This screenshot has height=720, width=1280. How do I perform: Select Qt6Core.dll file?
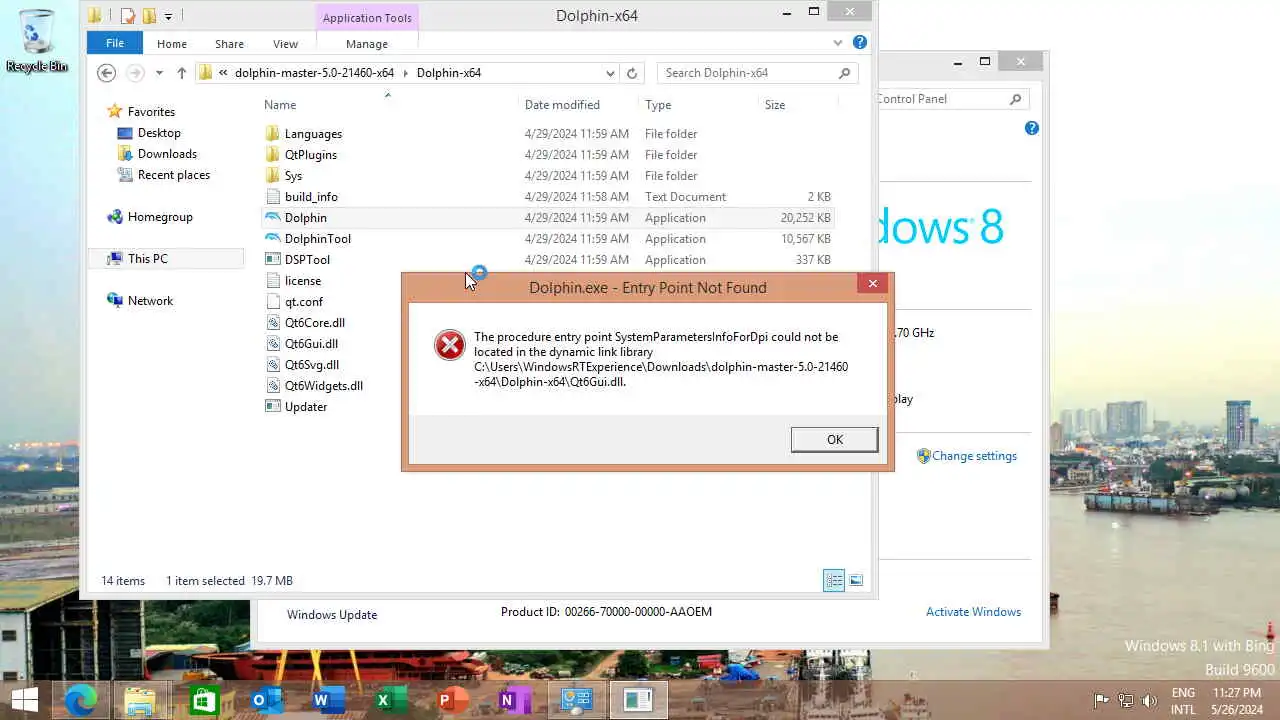314,323
